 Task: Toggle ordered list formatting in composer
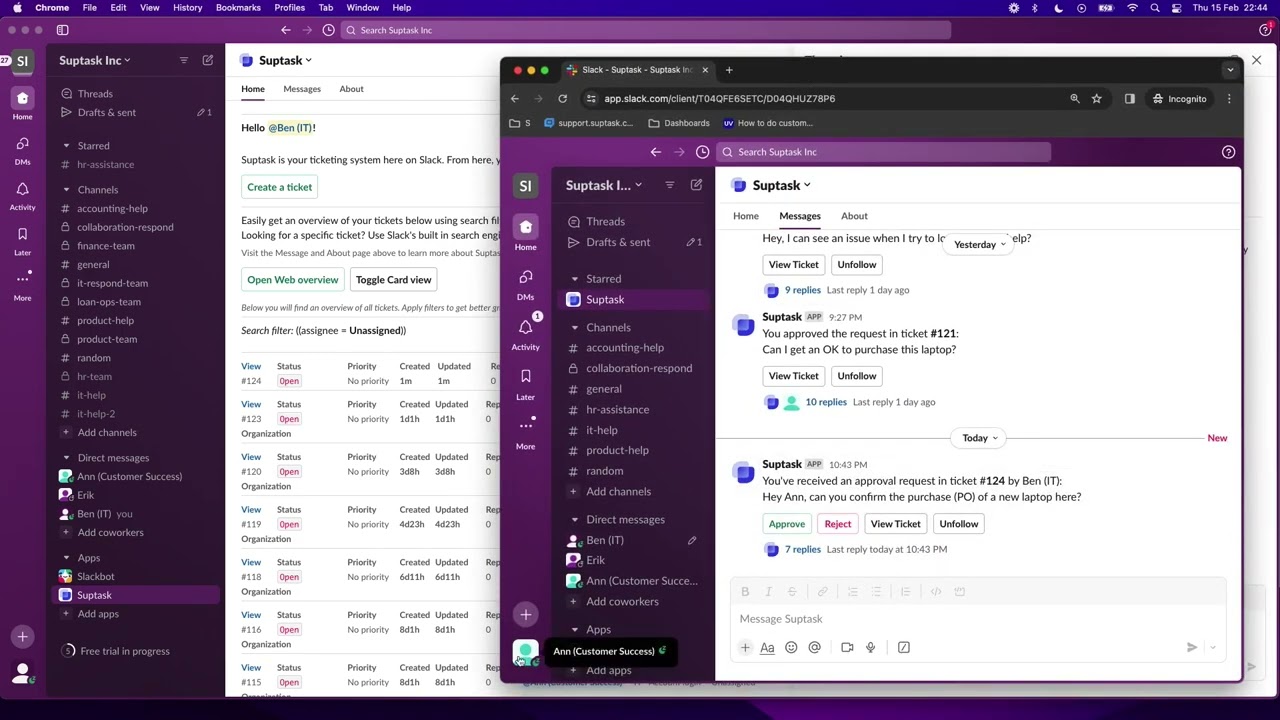[853, 592]
